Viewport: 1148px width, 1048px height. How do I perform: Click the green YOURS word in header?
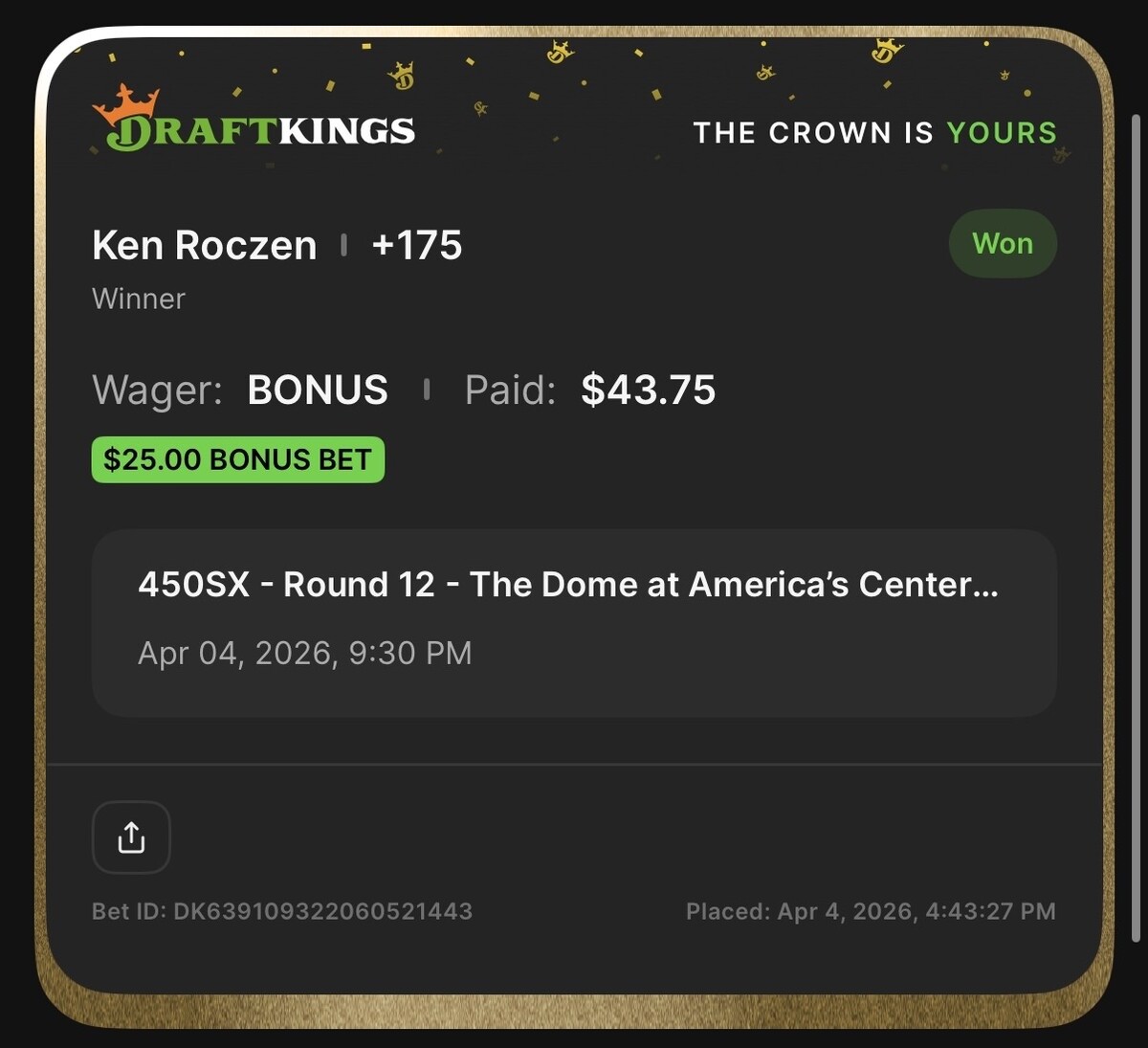click(1003, 132)
